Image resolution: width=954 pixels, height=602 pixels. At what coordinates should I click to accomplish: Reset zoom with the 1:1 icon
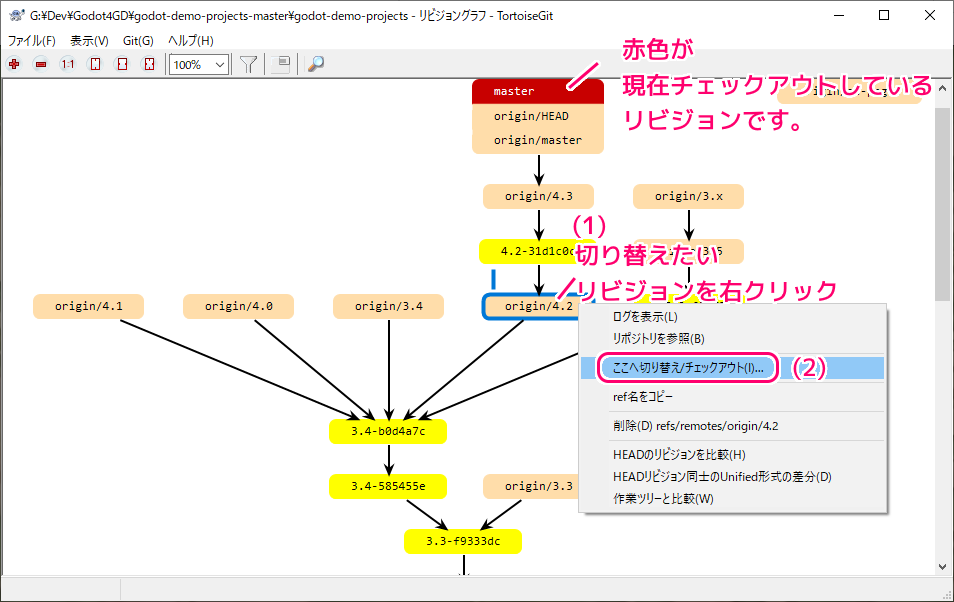pos(68,64)
